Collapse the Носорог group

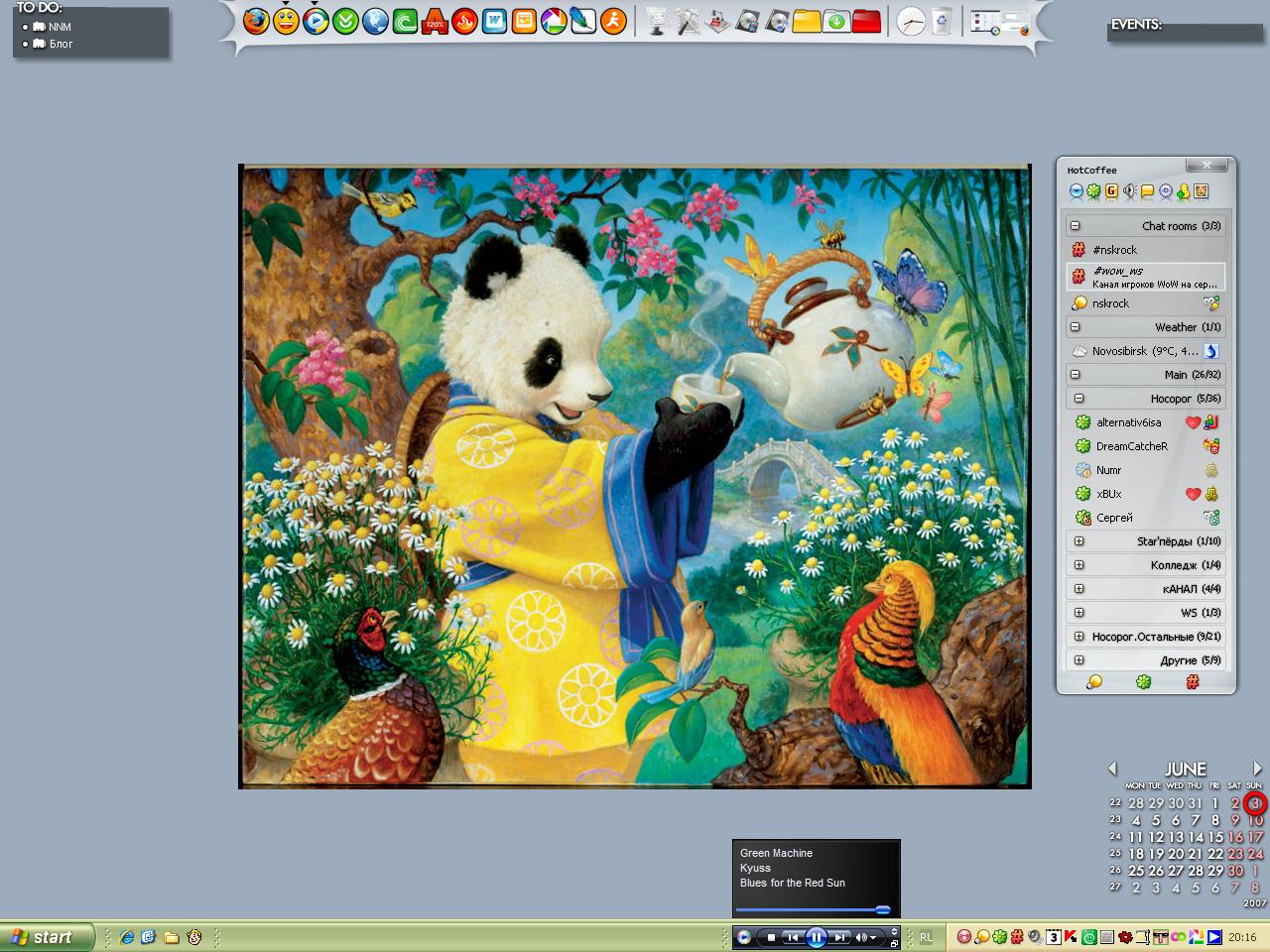tap(1079, 399)
